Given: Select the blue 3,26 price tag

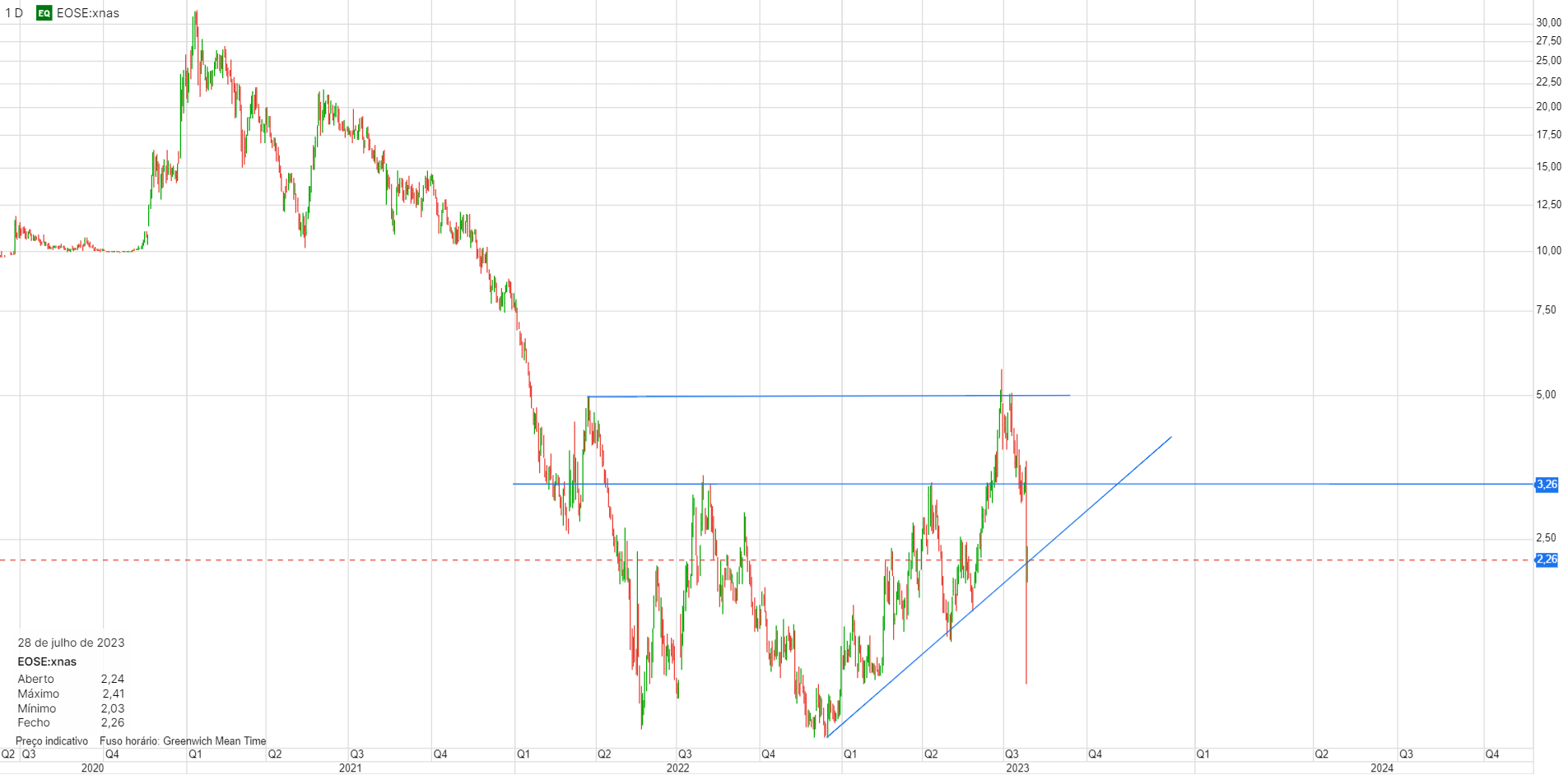Looking at the screenshot, I should coord(1547,485).
